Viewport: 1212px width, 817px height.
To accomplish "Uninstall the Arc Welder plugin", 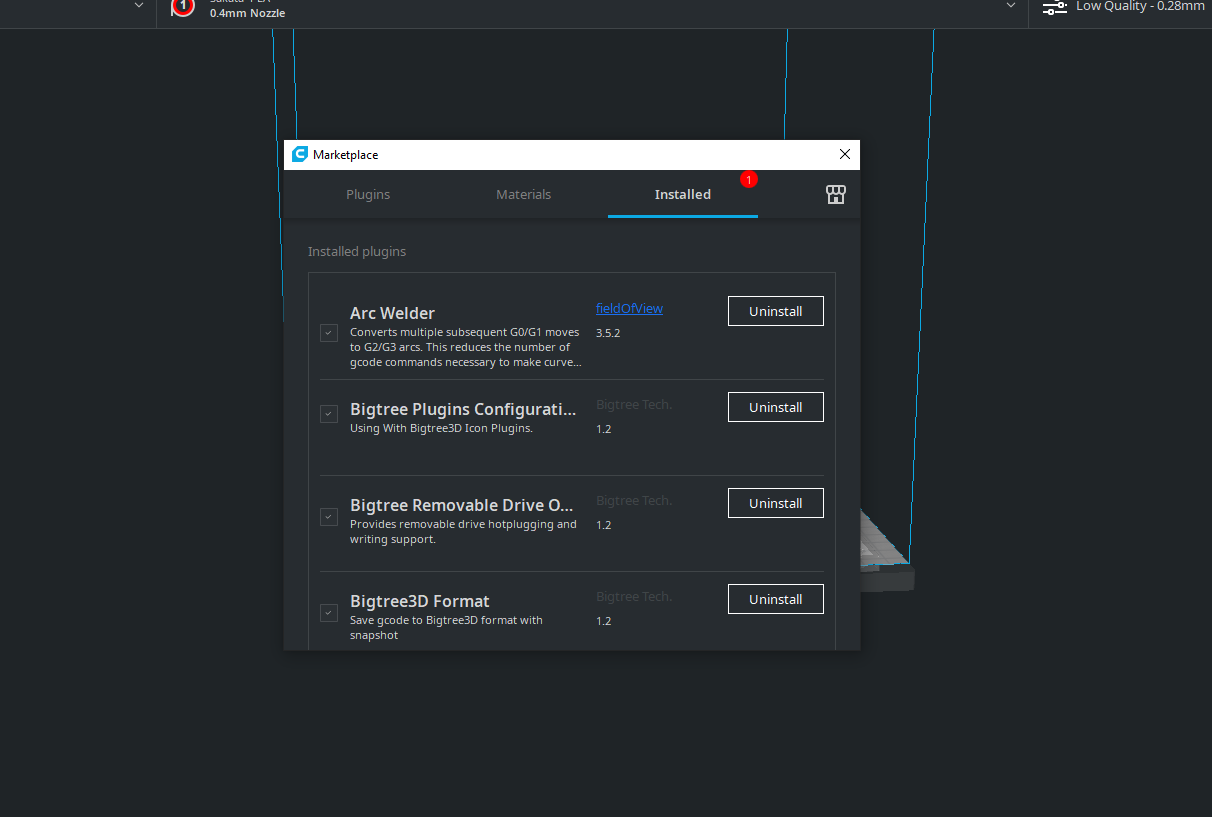I will point(775,311).
